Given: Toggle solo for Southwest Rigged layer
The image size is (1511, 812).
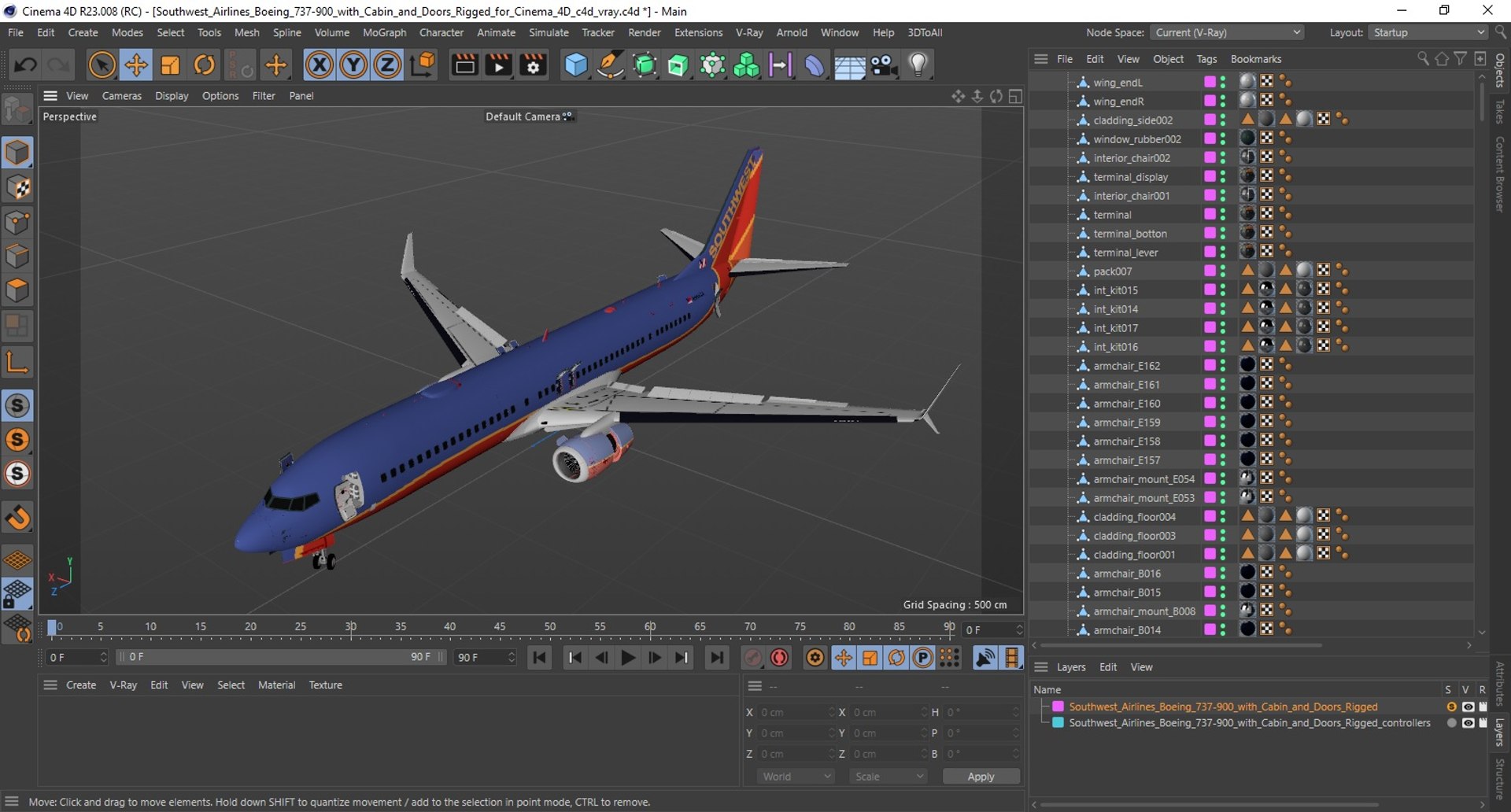Looking at the screenshot, I should (1451, 707).
